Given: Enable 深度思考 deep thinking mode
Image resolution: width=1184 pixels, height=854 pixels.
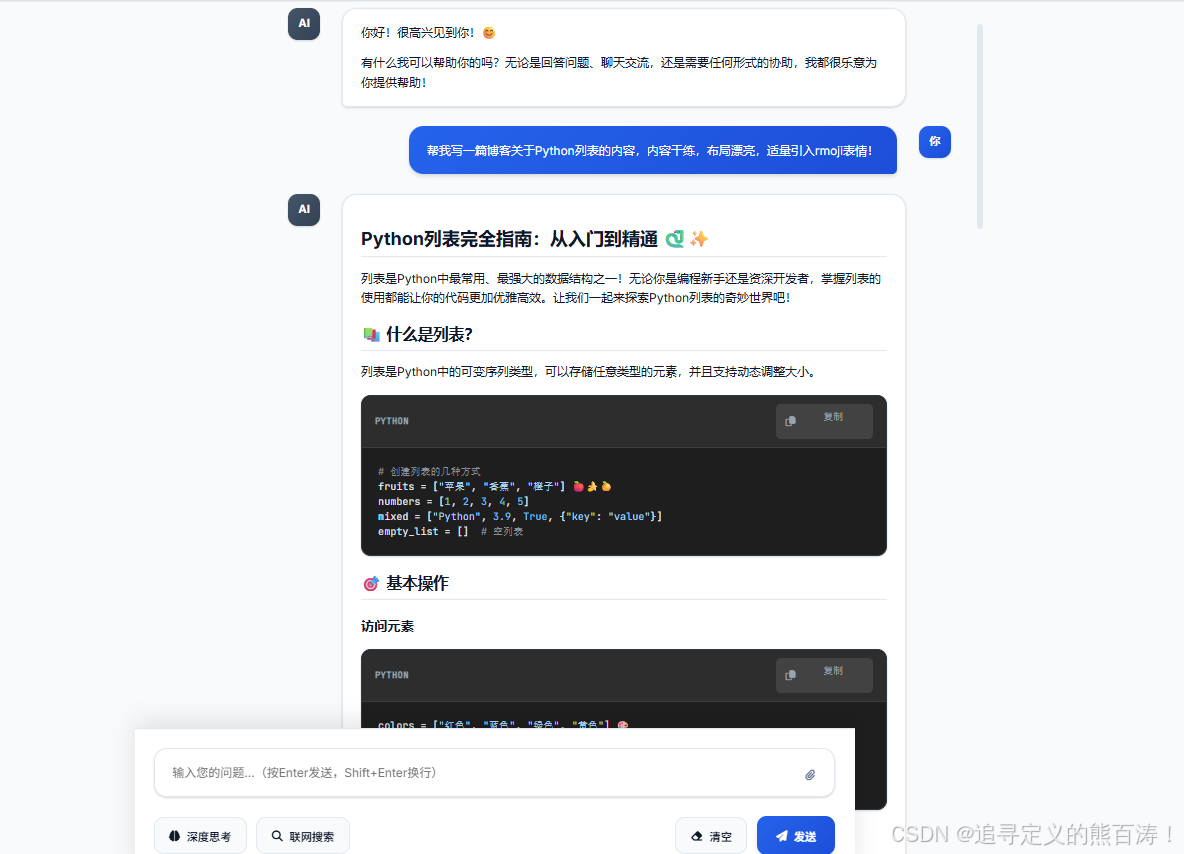Looking at the screenshot, I should coord(200,836).
